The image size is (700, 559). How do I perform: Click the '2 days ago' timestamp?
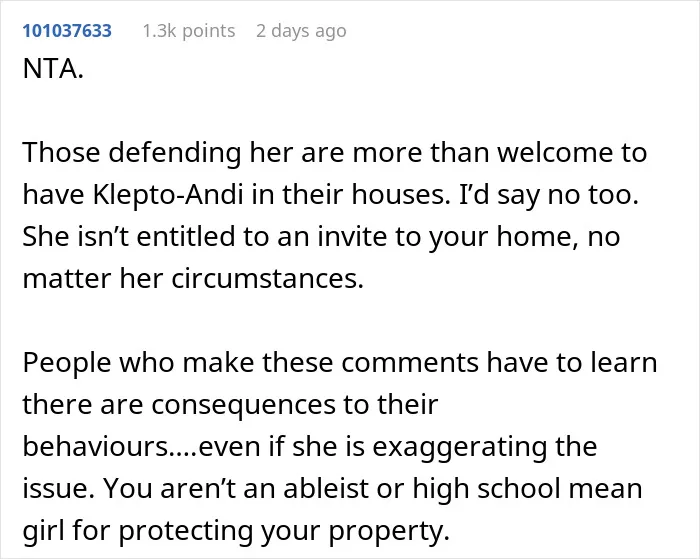pos(301,31)
